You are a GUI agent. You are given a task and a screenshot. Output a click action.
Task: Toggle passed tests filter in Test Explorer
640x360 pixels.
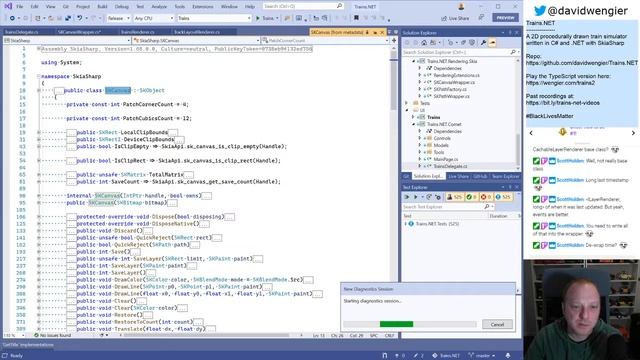point(471,197)
